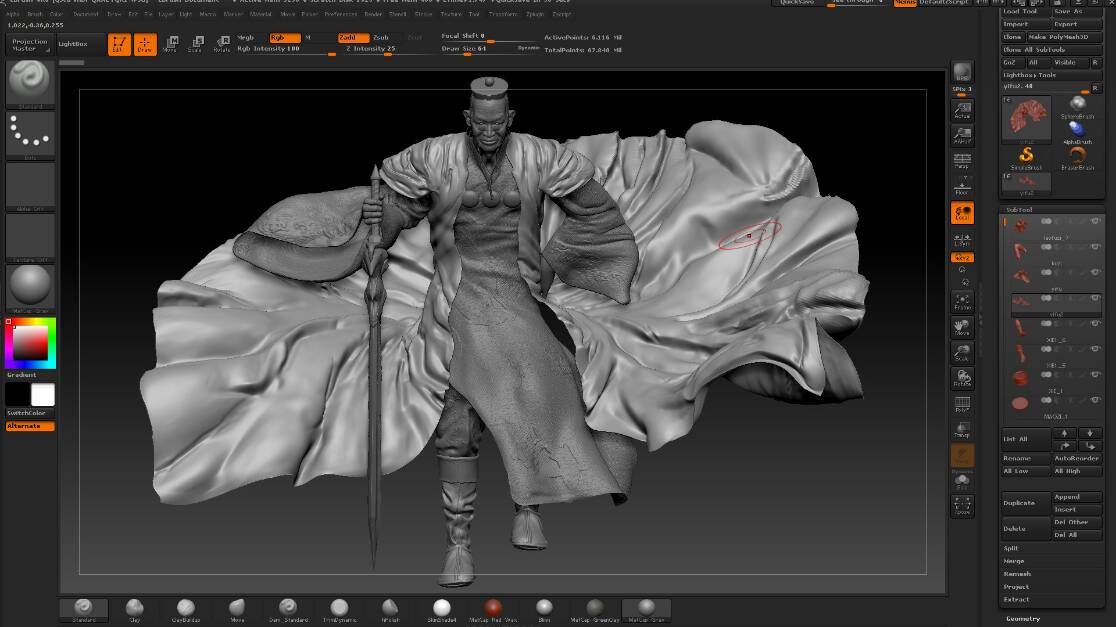Select the Draw mode button

click(x=146, y=44)
